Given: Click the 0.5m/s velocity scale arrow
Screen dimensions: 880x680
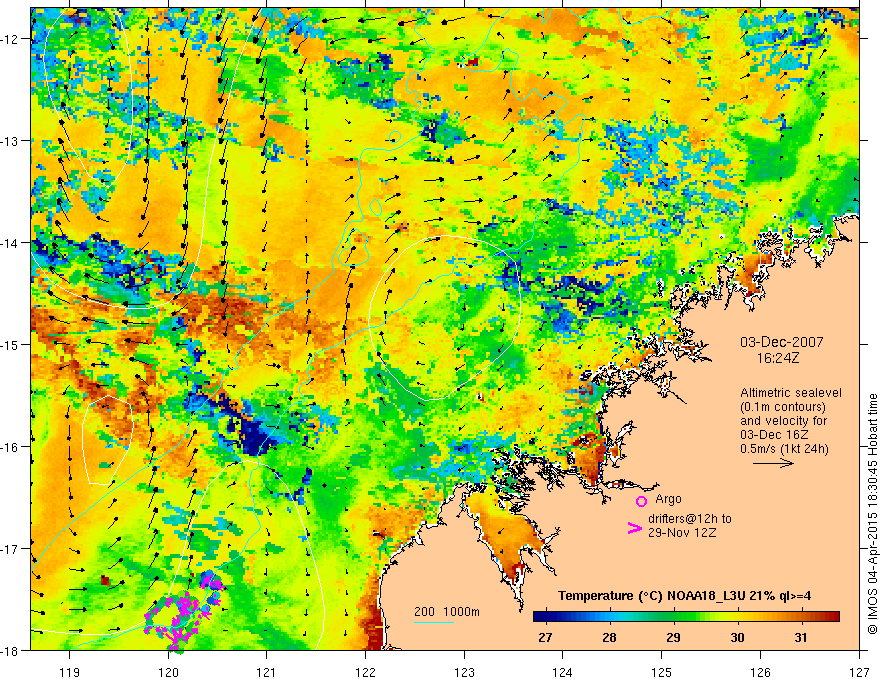Looking at the screenshot, I should tap(773, 463).
